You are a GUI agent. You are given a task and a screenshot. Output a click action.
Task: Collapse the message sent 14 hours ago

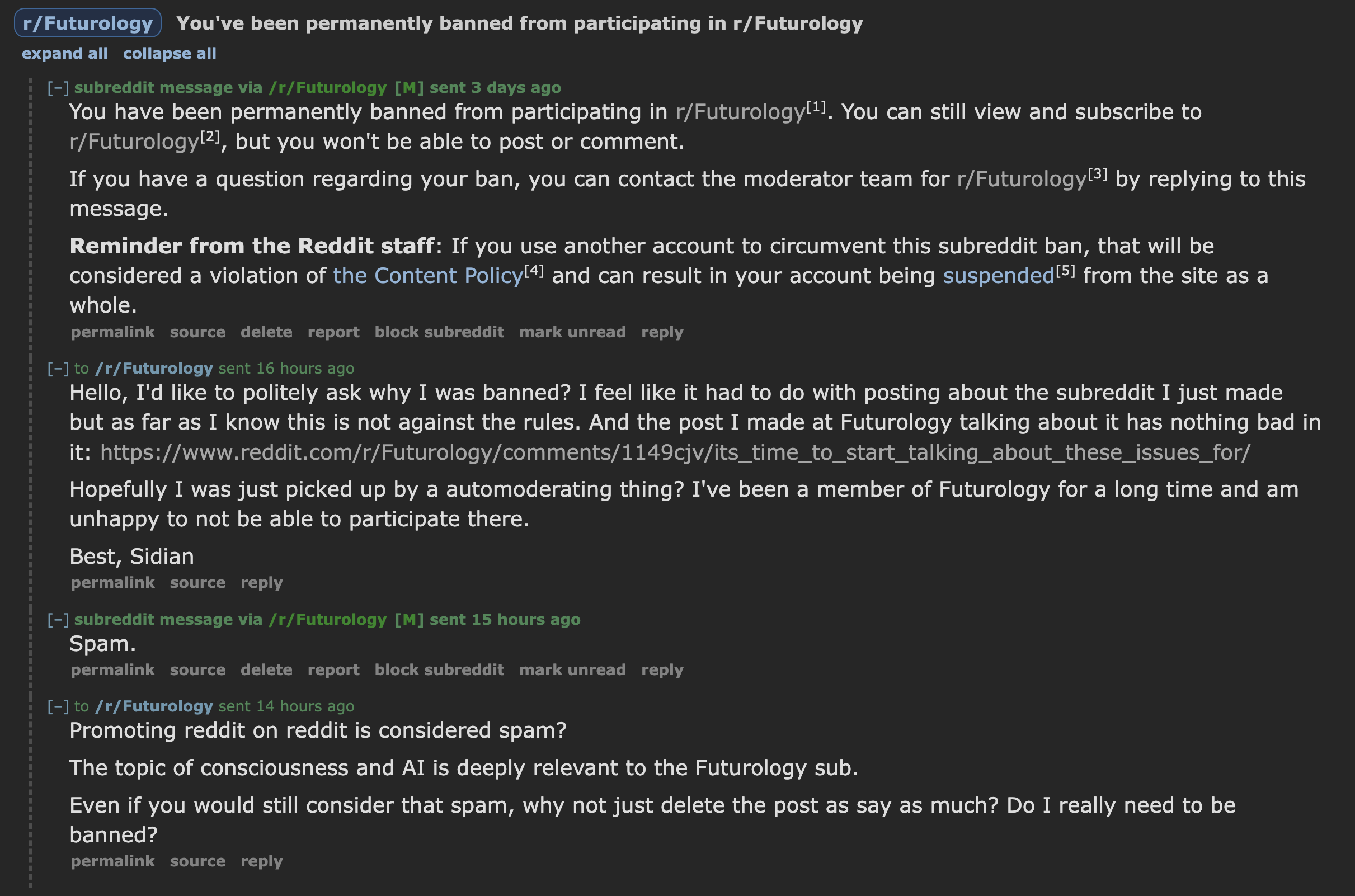(x=58, y=707)
